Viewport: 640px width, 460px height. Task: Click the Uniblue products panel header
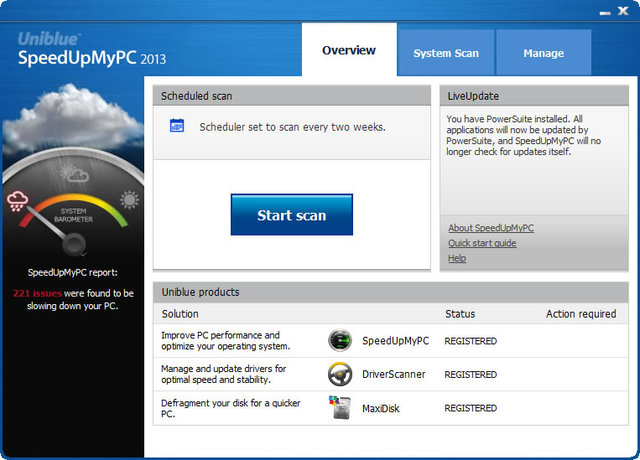pyautogui.click(x=391, y=292)
